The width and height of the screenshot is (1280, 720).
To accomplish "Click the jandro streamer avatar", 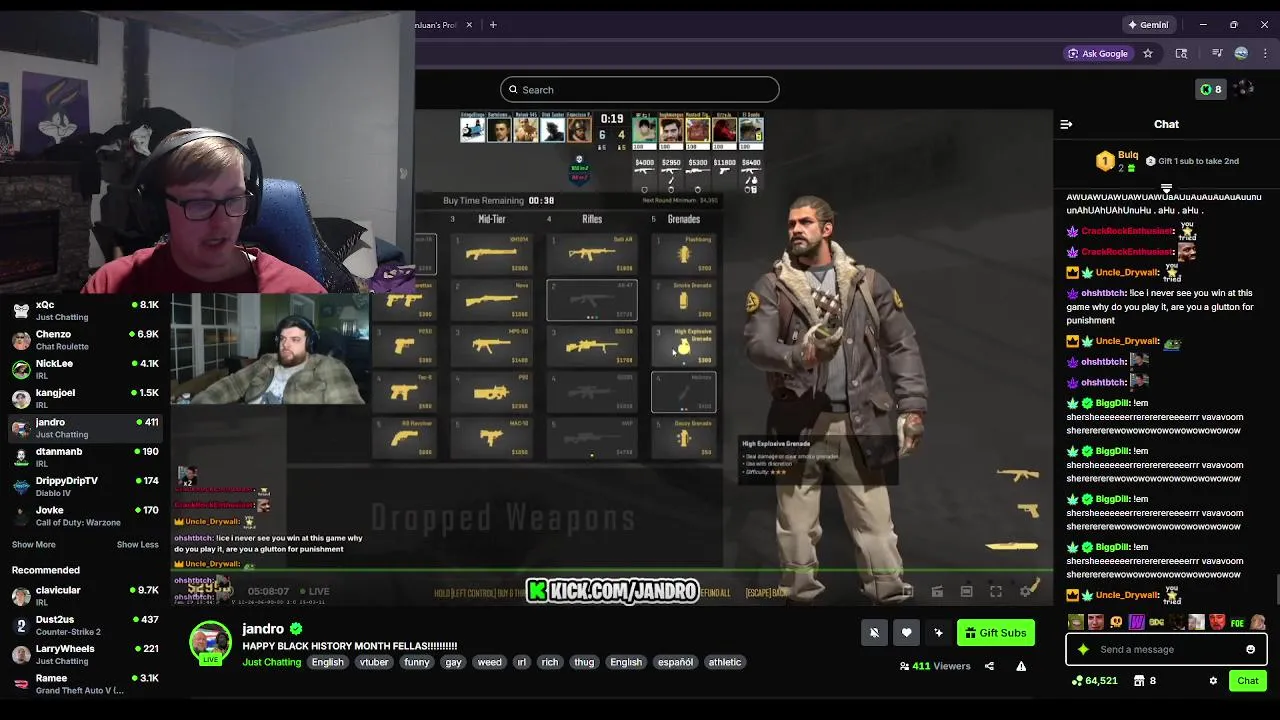I will click(210, 642).
